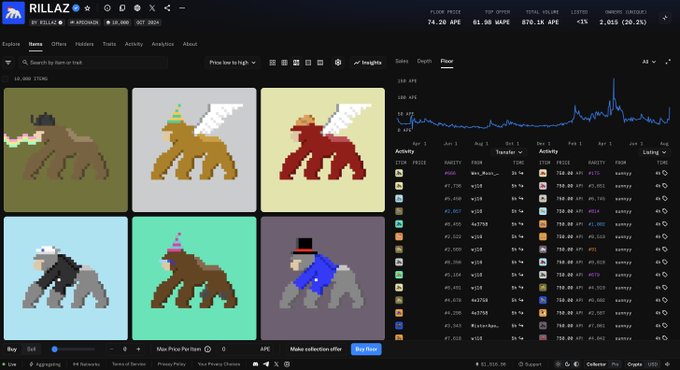The image size is (680, 370).
Task: Click the info icon beside Max Price Per Item
Action: (208, 349)
